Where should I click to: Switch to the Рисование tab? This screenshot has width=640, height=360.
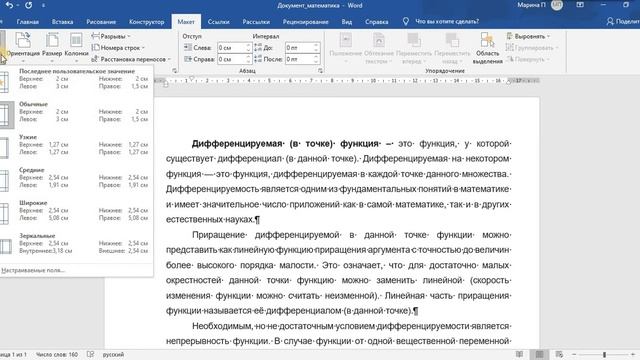tap(101, 22)
